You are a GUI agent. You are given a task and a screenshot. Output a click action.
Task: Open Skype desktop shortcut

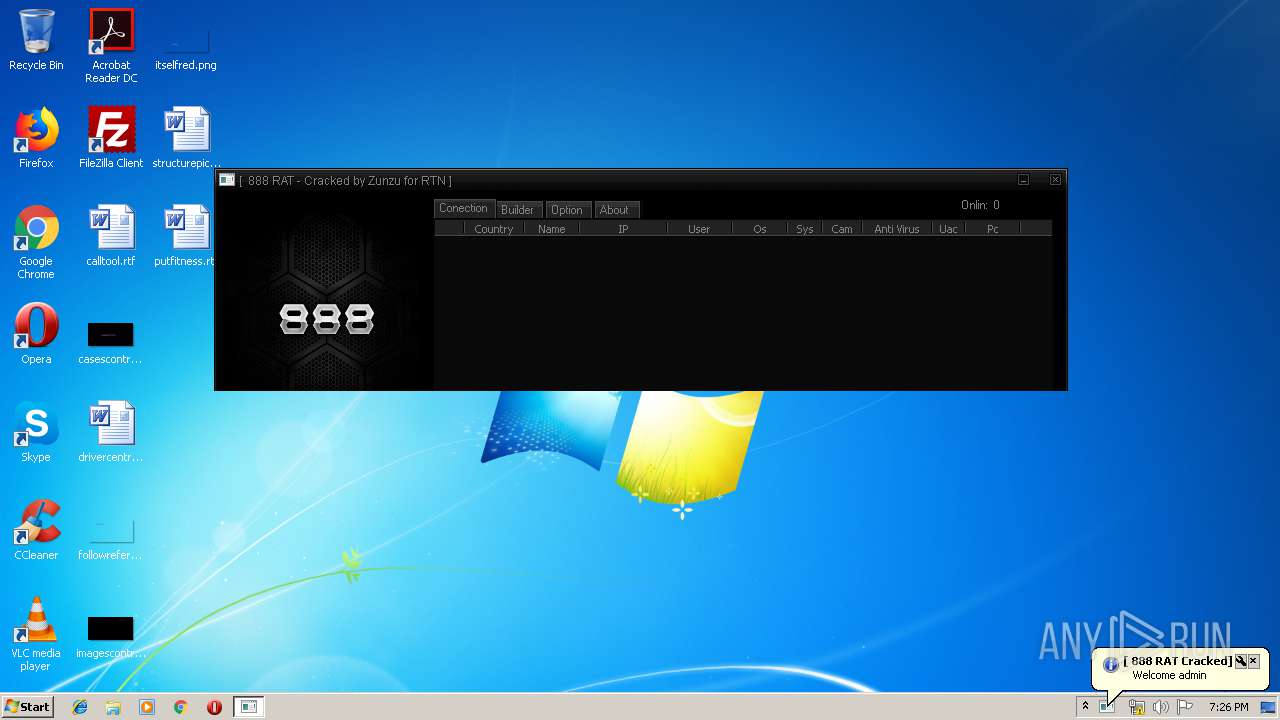[x=36, y=432]
